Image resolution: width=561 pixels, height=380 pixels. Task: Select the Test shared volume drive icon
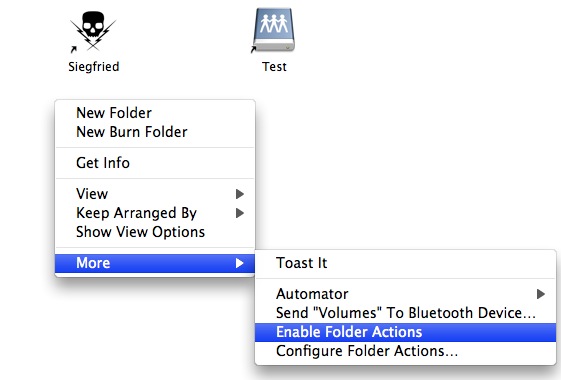[274, 30]
